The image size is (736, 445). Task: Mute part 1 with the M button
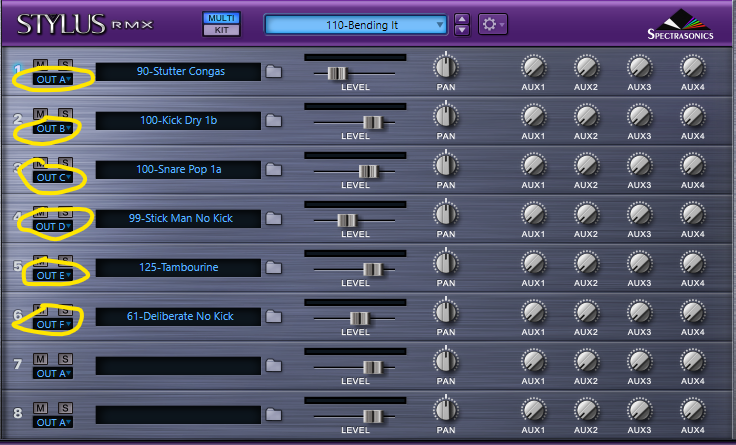pyautogui.click(x=41, y=63)
